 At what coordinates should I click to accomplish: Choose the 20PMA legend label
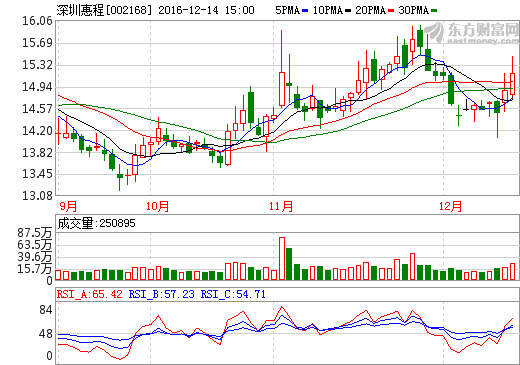coord(370,10)
